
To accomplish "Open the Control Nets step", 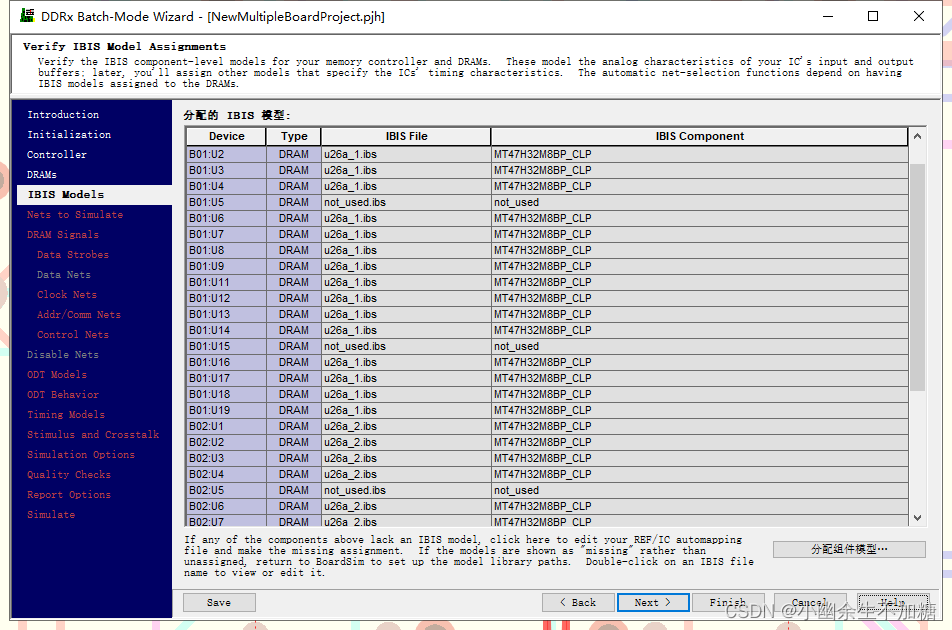I will (x=73, y=335).
